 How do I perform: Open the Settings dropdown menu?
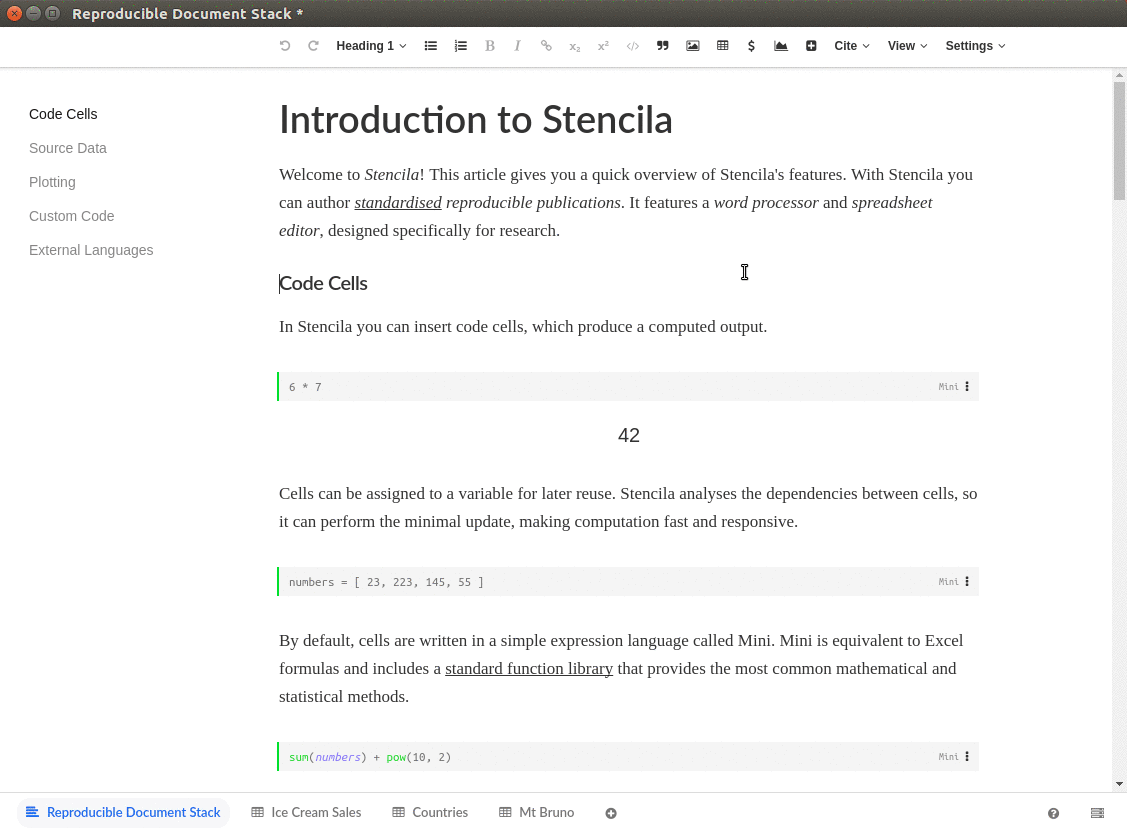tap(975, 45)
